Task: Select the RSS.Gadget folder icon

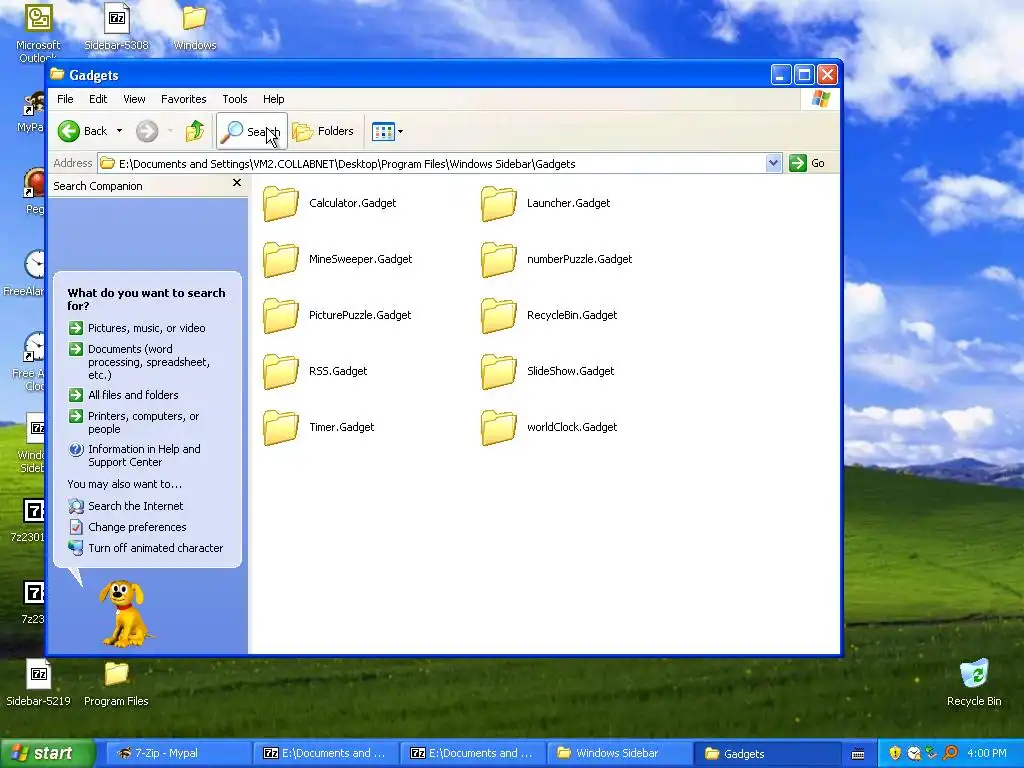Action: click(281, 372)
